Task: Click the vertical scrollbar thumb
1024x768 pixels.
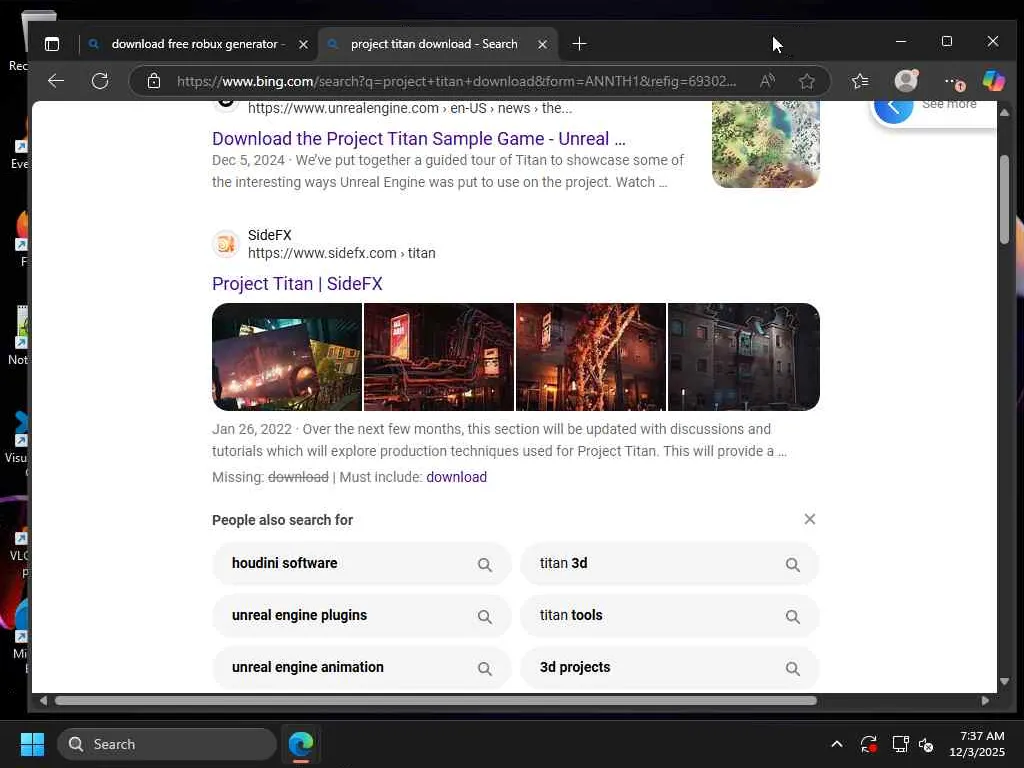Action: (1004, 199)
